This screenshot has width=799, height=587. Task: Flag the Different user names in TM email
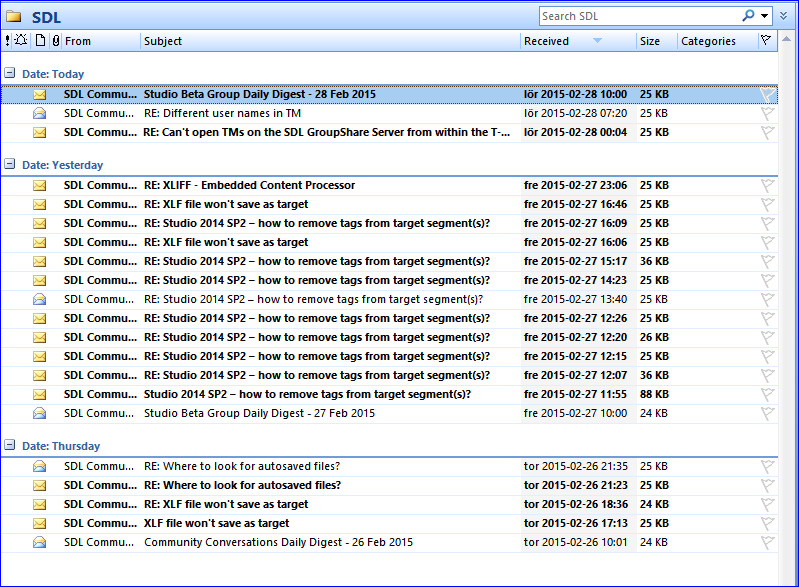pyautogui.click(x=767, y=114)
